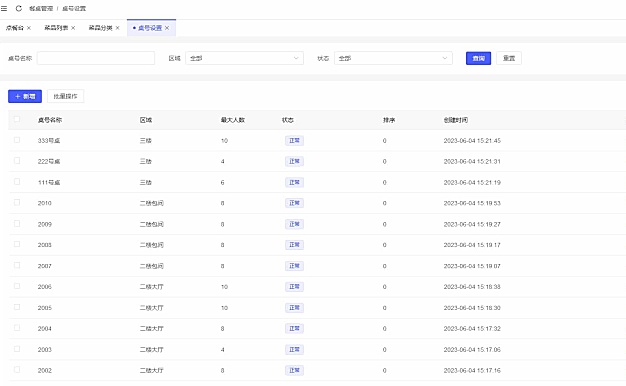Open the 区域 dropdown
The width and height of the screenshot is (626, 386).
(244, 58)
